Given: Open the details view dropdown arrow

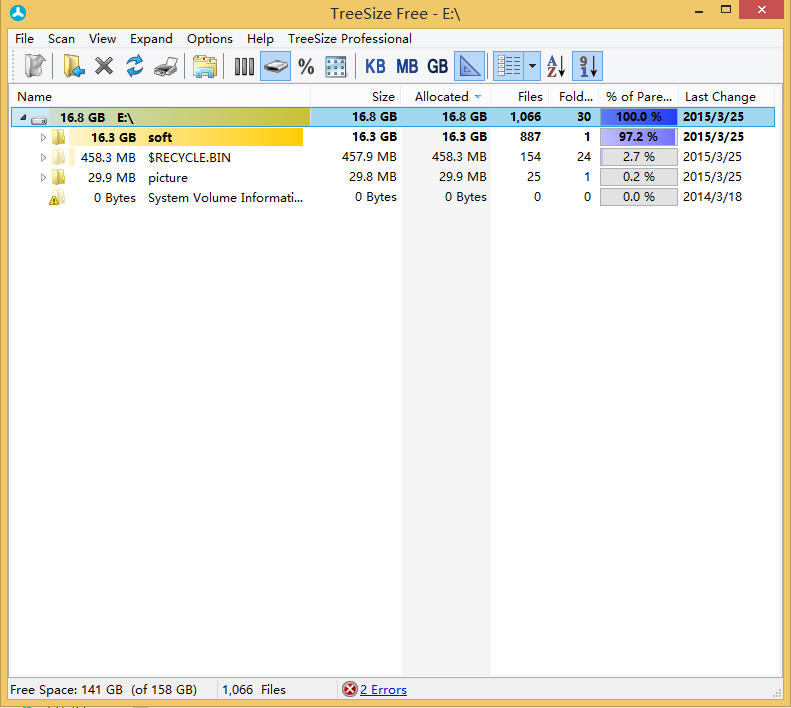Looking at the screenshot, I should (x=532, y=66).
